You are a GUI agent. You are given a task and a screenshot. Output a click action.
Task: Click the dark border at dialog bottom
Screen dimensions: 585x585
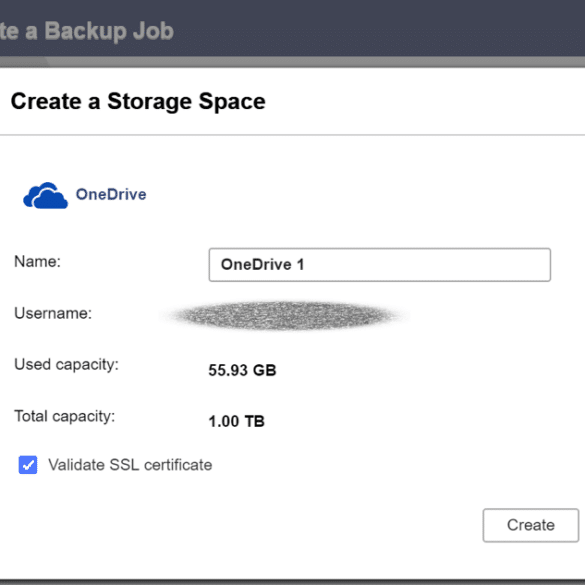[292, 582]
